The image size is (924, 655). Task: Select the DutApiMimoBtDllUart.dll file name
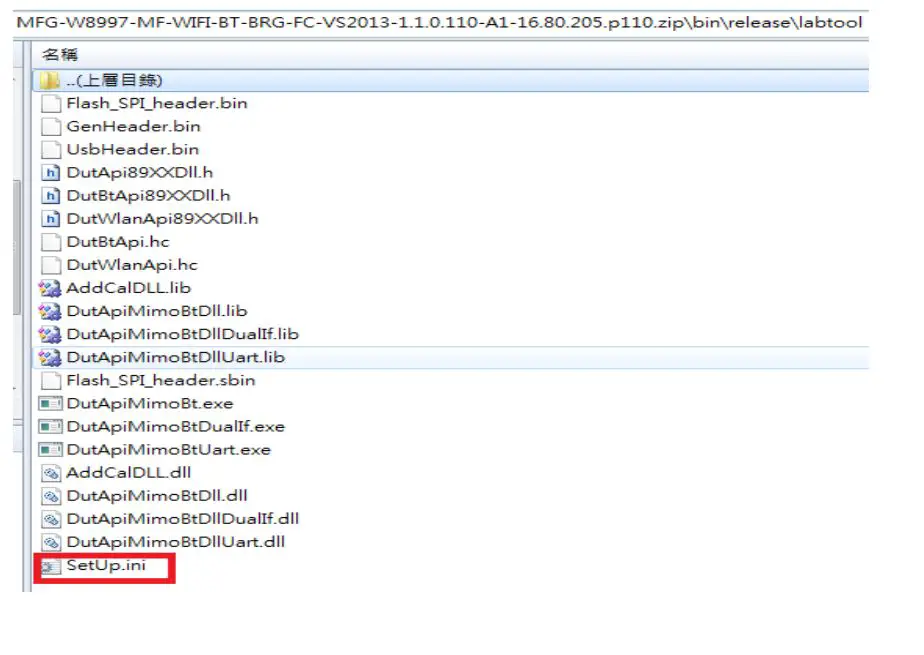176,542
